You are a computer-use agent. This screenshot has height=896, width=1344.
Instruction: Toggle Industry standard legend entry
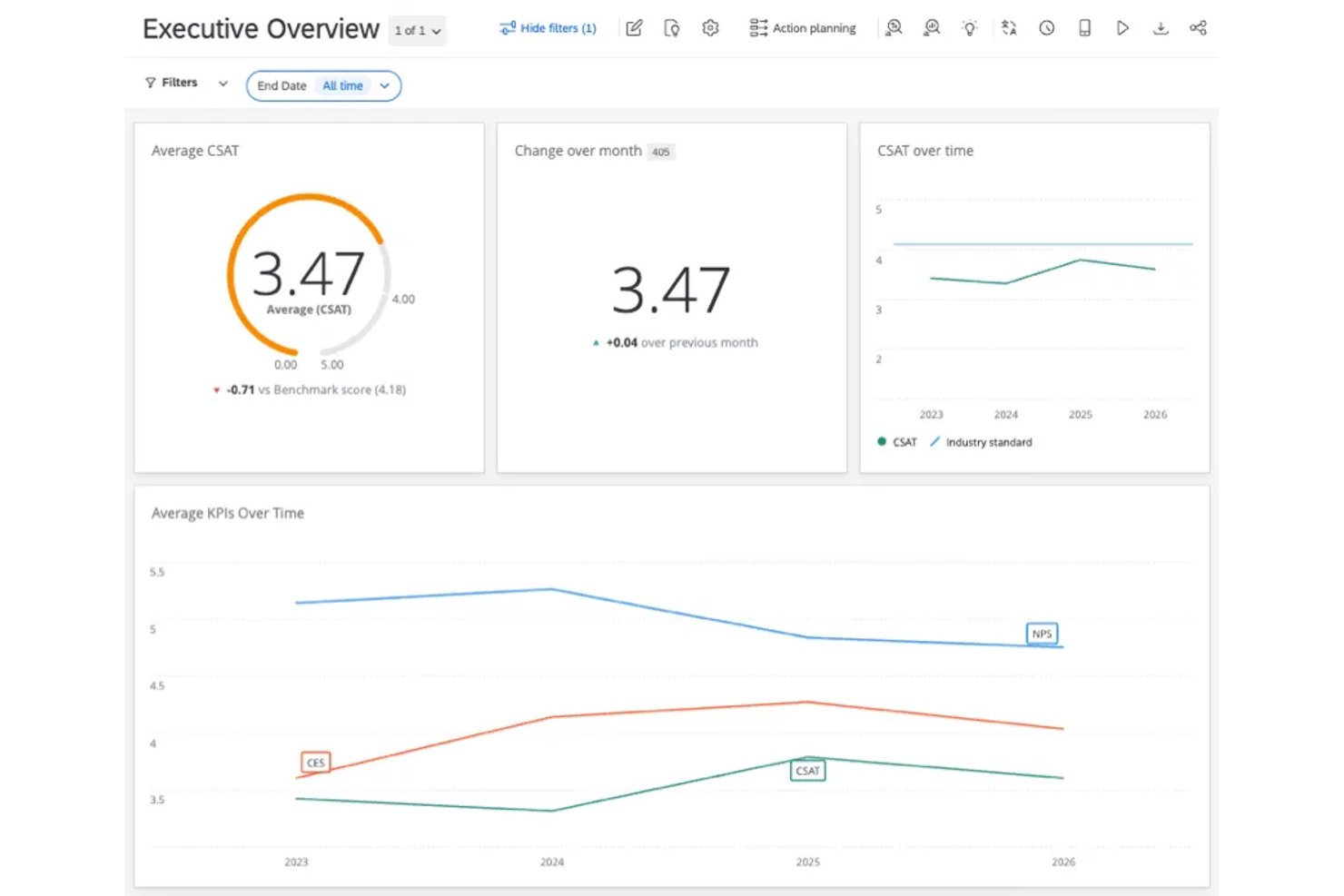coord(981,442)
